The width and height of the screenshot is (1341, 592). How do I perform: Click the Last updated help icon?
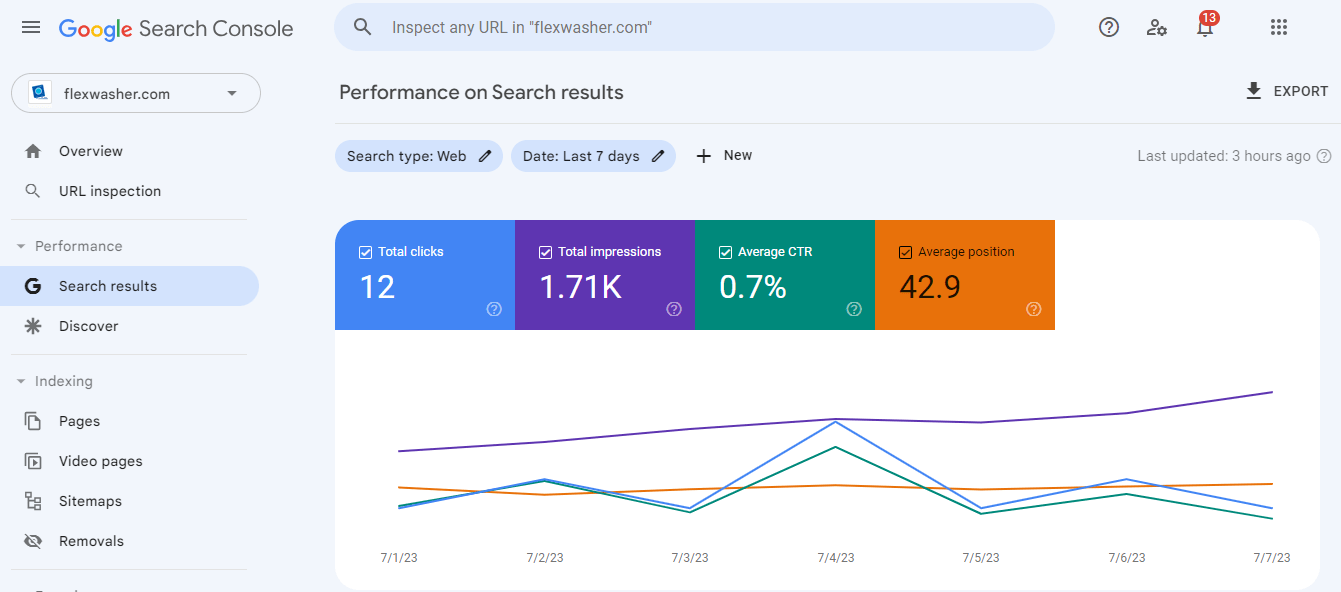click(1324, 156)
